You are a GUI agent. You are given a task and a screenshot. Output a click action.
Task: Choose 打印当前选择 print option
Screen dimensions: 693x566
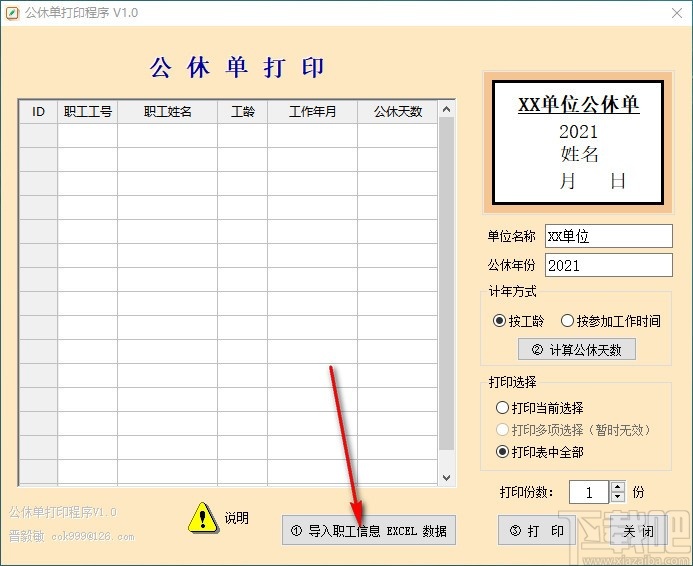[x=540, y=407]
